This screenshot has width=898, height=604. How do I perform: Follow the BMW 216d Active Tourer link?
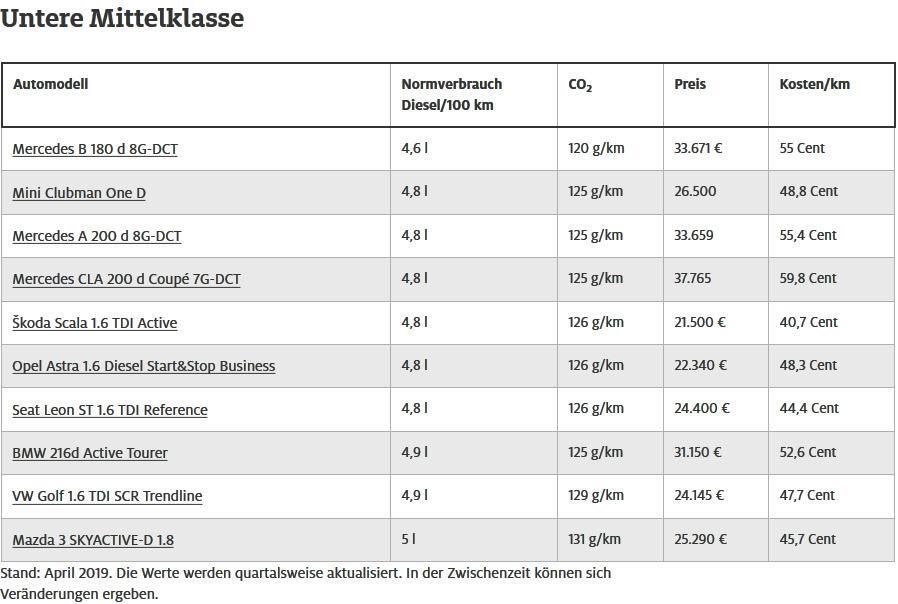[x=90, y=453]
